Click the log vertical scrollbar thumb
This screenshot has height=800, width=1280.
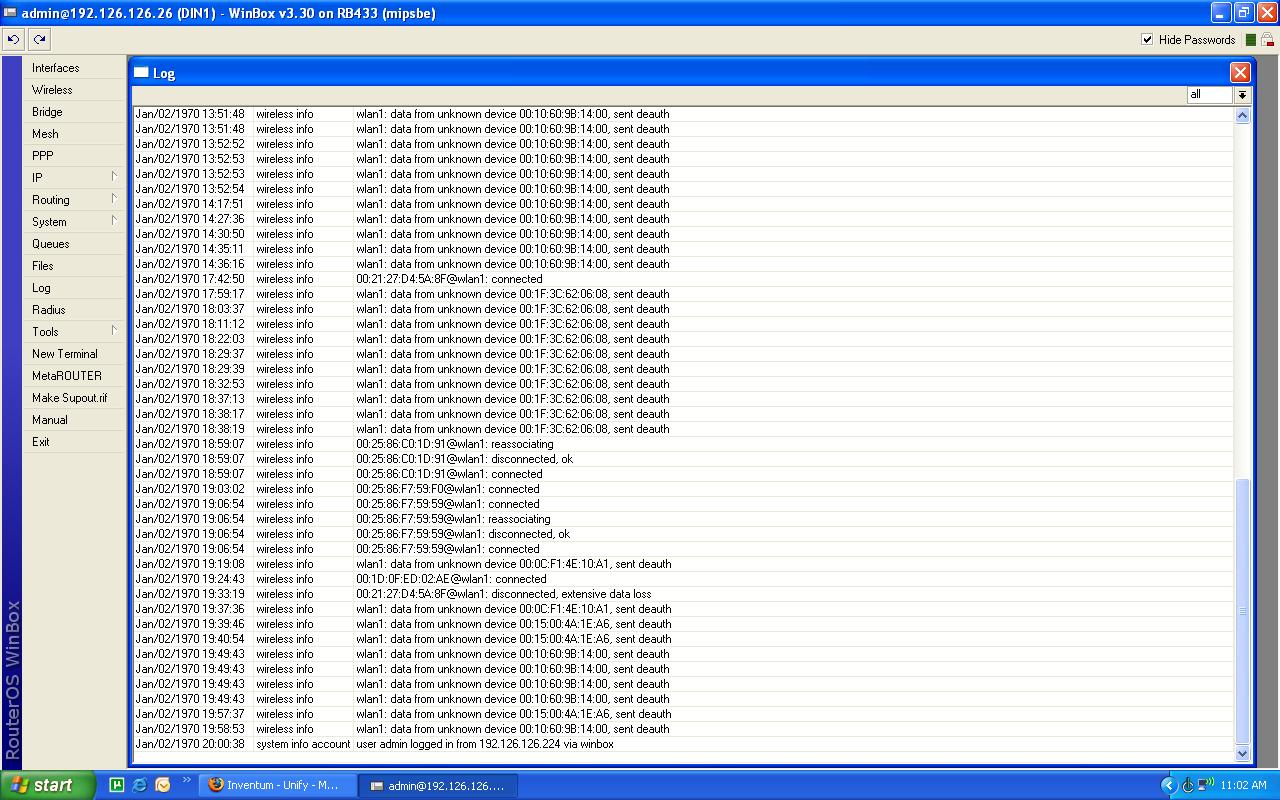(x=1242, y=610)
